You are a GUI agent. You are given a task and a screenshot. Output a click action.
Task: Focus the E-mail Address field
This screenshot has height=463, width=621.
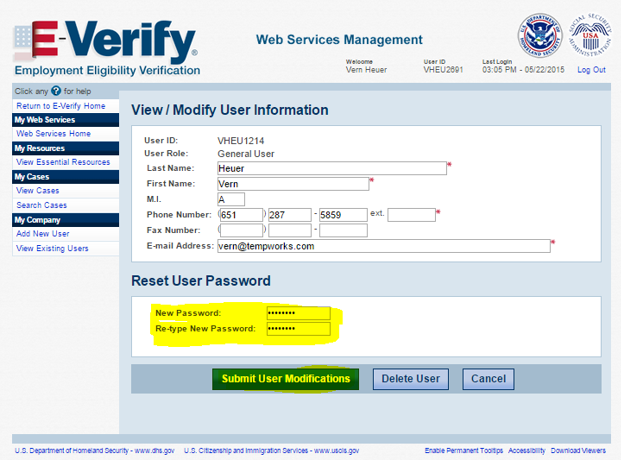384,246
